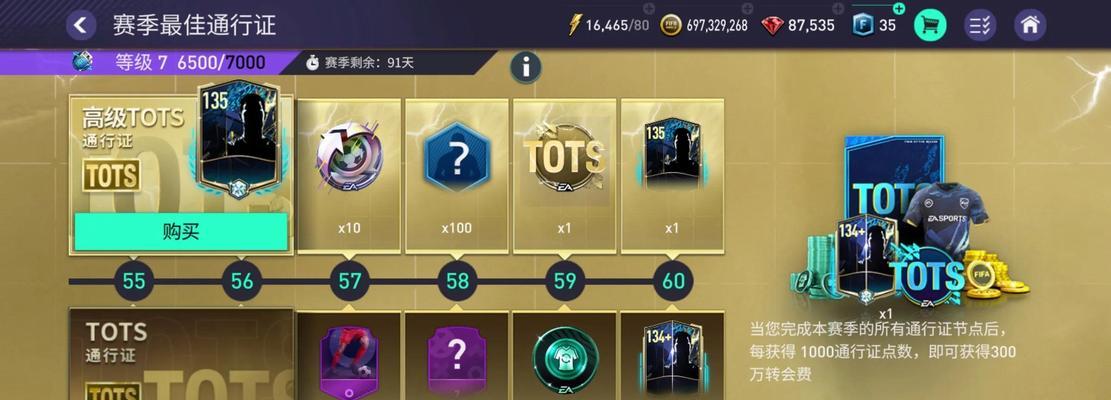Open the TOTS token x1 reward
Image resolution: width=1111 pixels, height=400 pixels.
pyautogui.click(x=565, y=176)
